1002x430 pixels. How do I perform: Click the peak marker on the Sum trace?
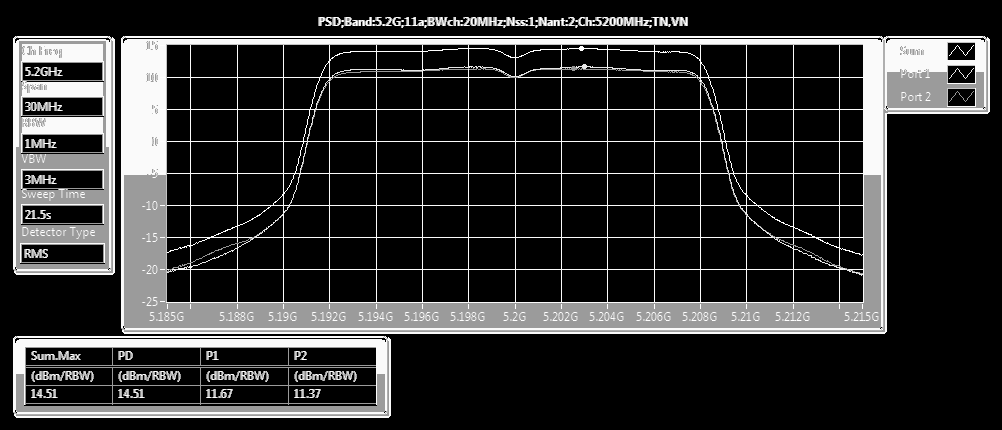(581, 49)
